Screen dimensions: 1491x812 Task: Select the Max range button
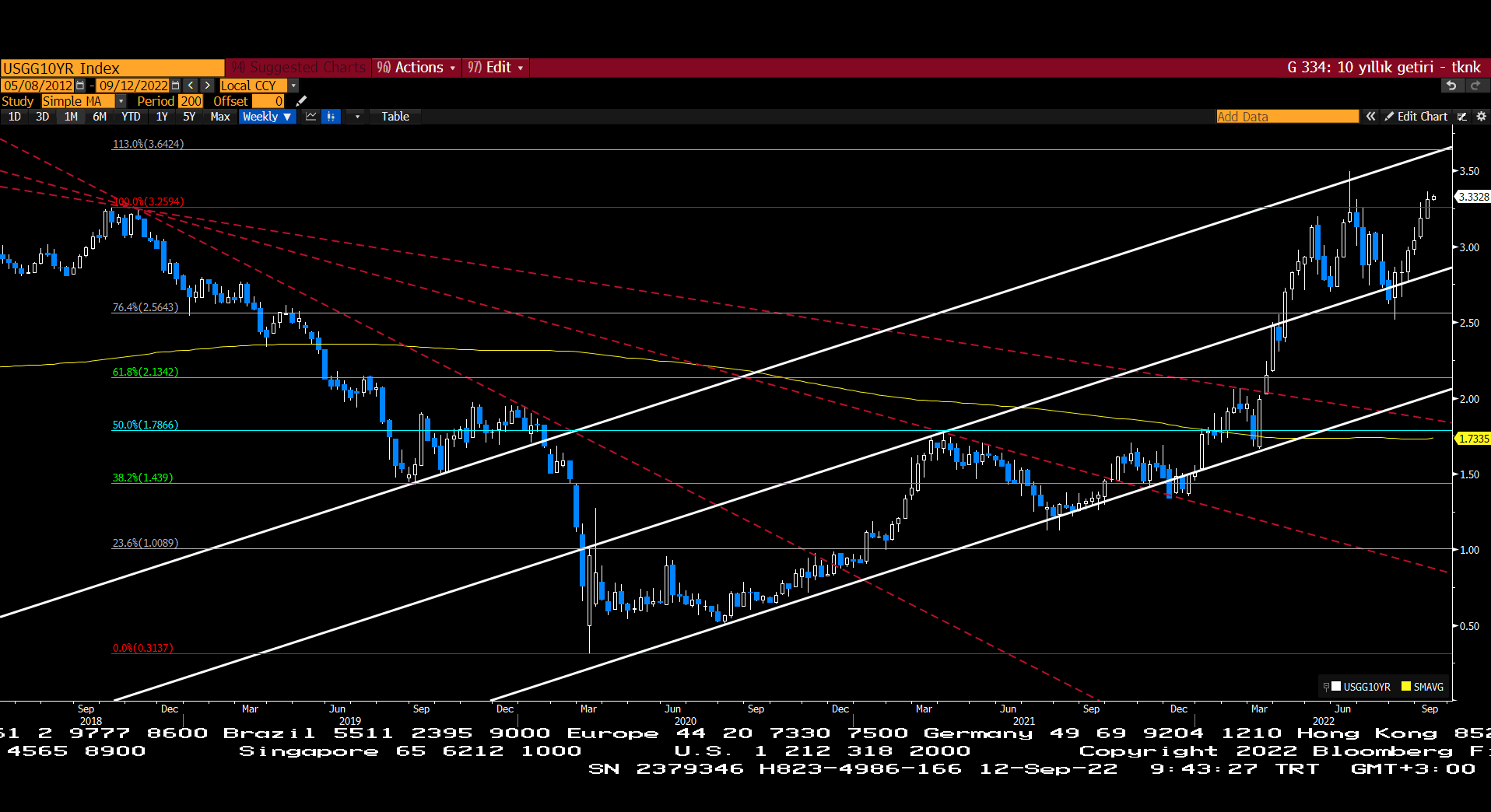click(220, 117)
